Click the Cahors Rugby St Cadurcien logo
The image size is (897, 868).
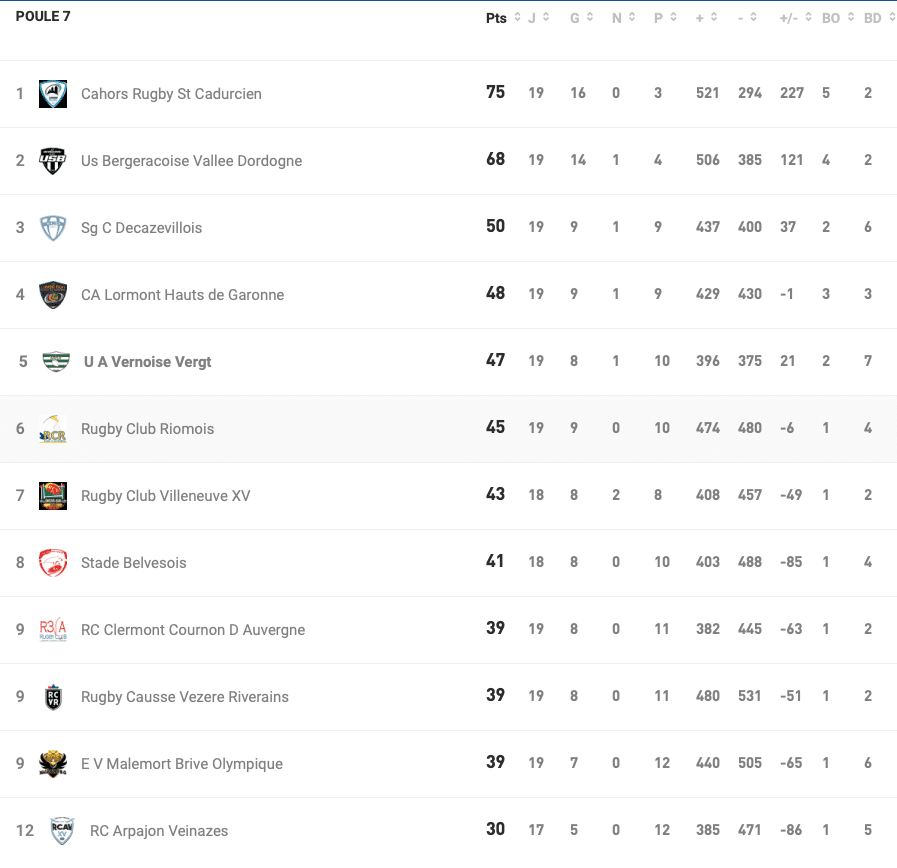click(53, 94)
